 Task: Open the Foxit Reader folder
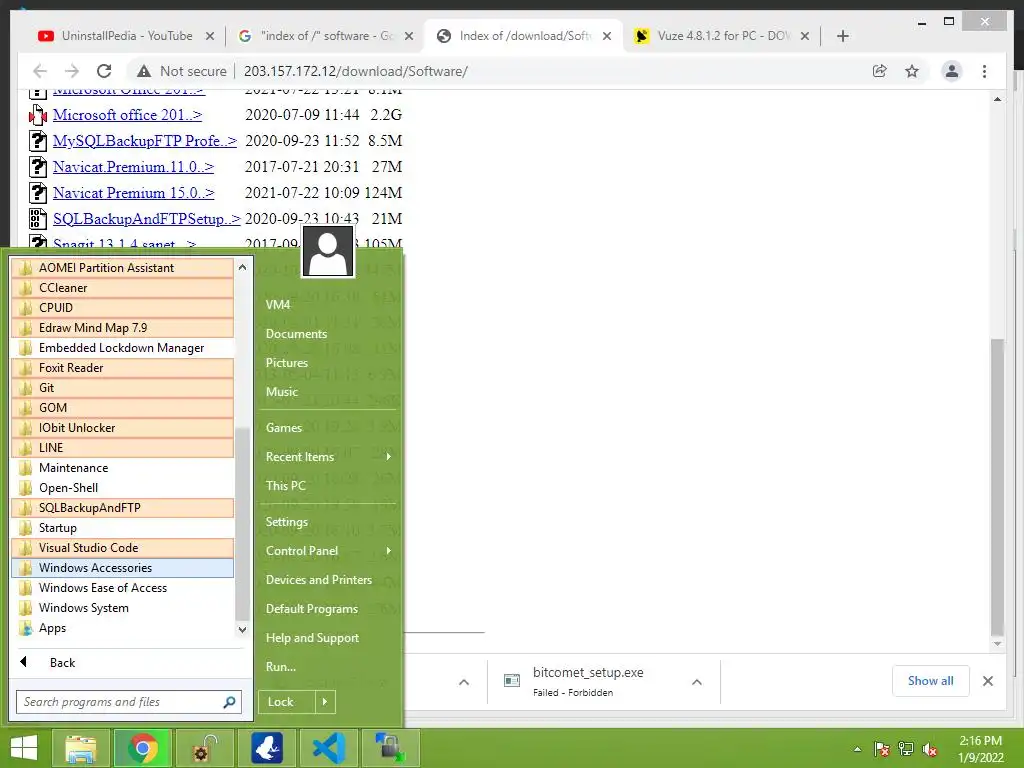click(x=123, y=368)
